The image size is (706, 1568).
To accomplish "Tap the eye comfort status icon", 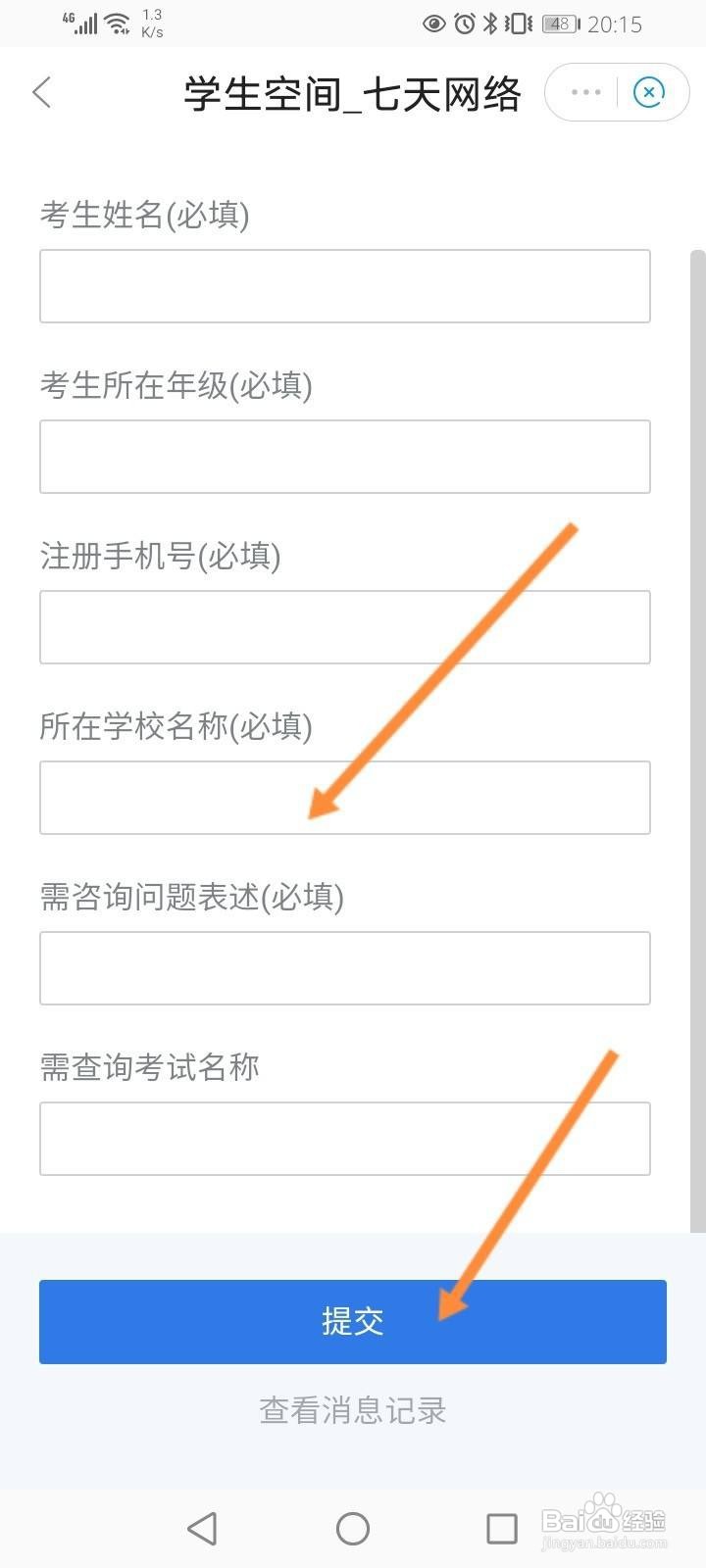I will (434, 24).
